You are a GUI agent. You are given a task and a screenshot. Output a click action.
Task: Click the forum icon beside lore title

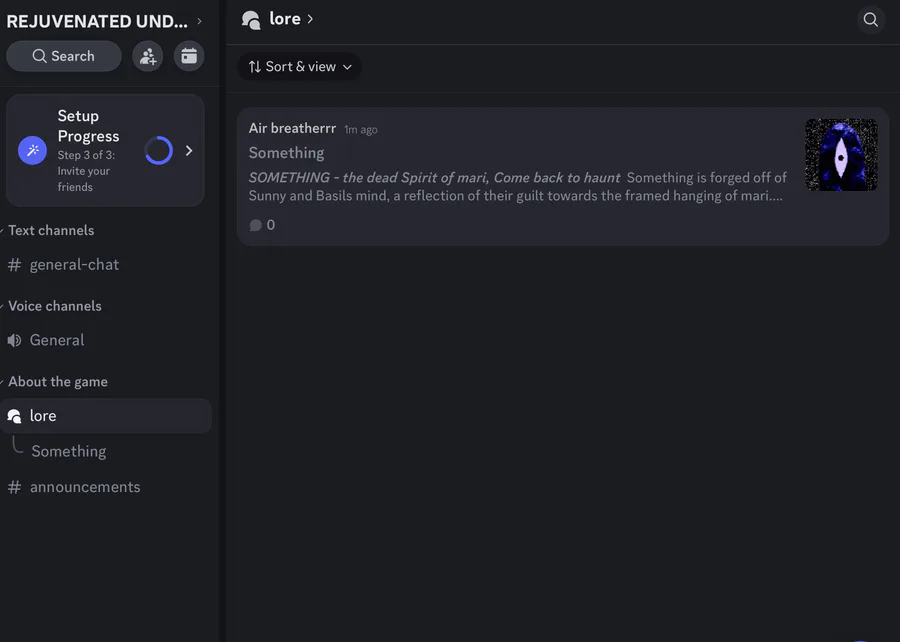pyautogui.click(x=252, y=19)
